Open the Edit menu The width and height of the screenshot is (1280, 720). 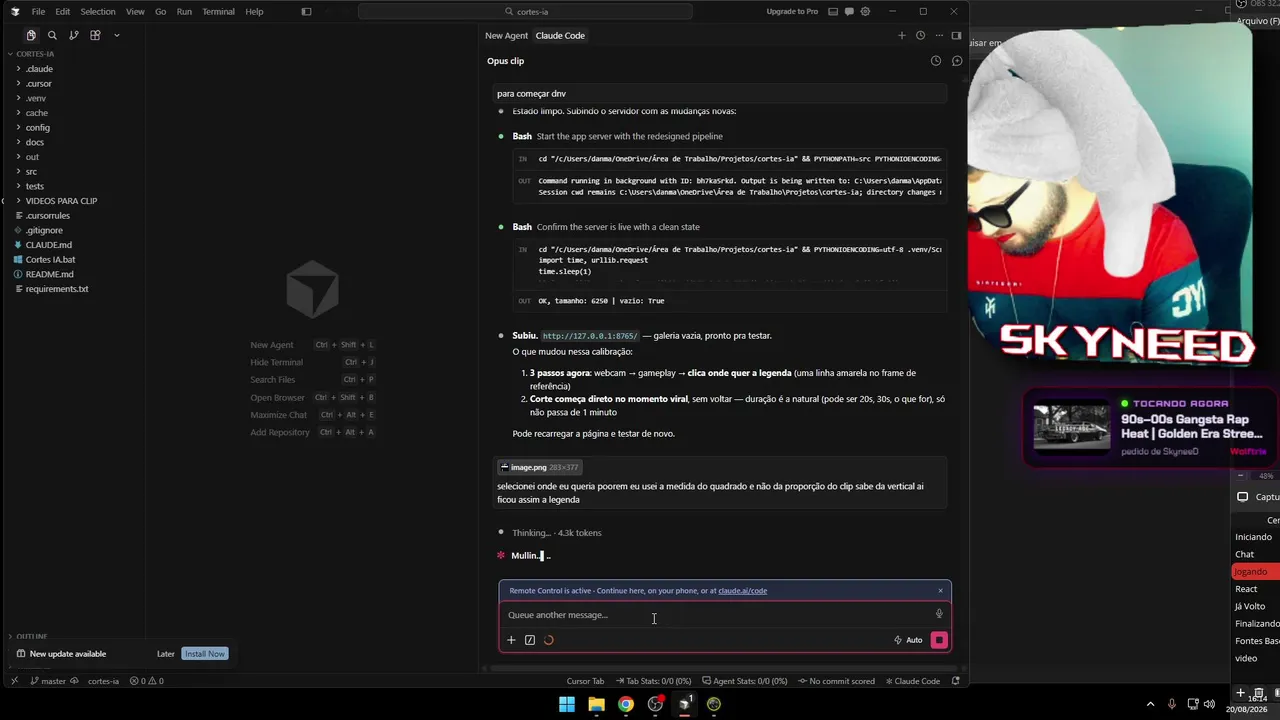coord(63,12)
